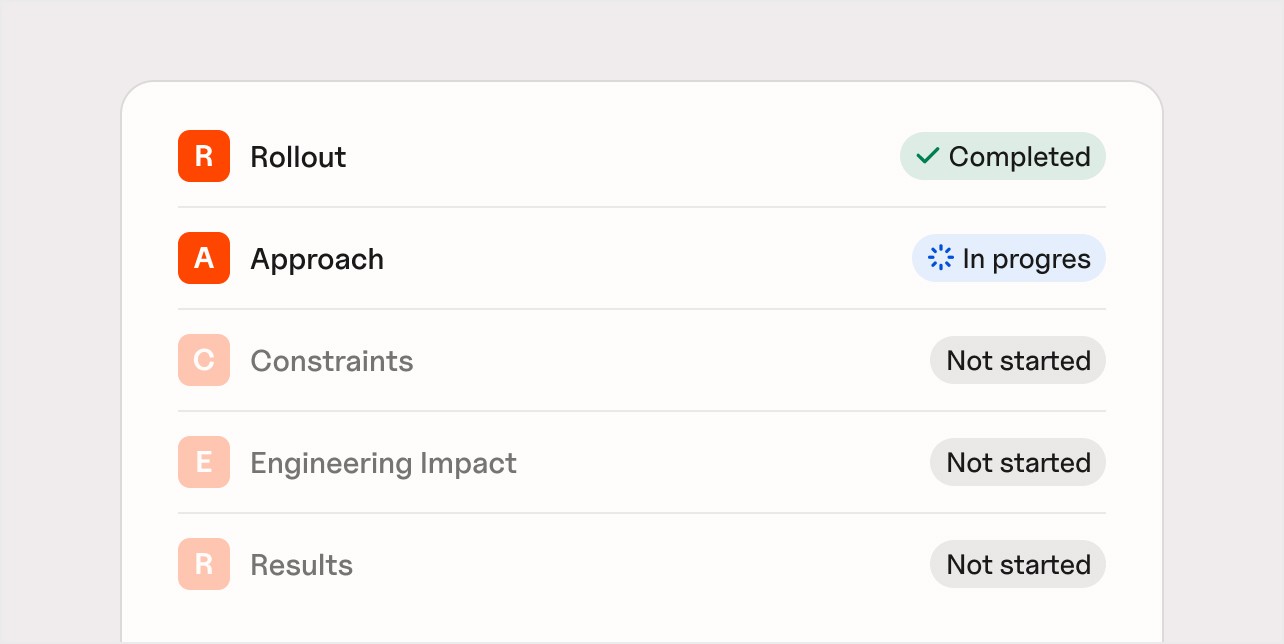1284x644 pixels.
Task: Click the 'In progres' text in blue pill
Action: pyautogui.click(x=1026, y=259)
